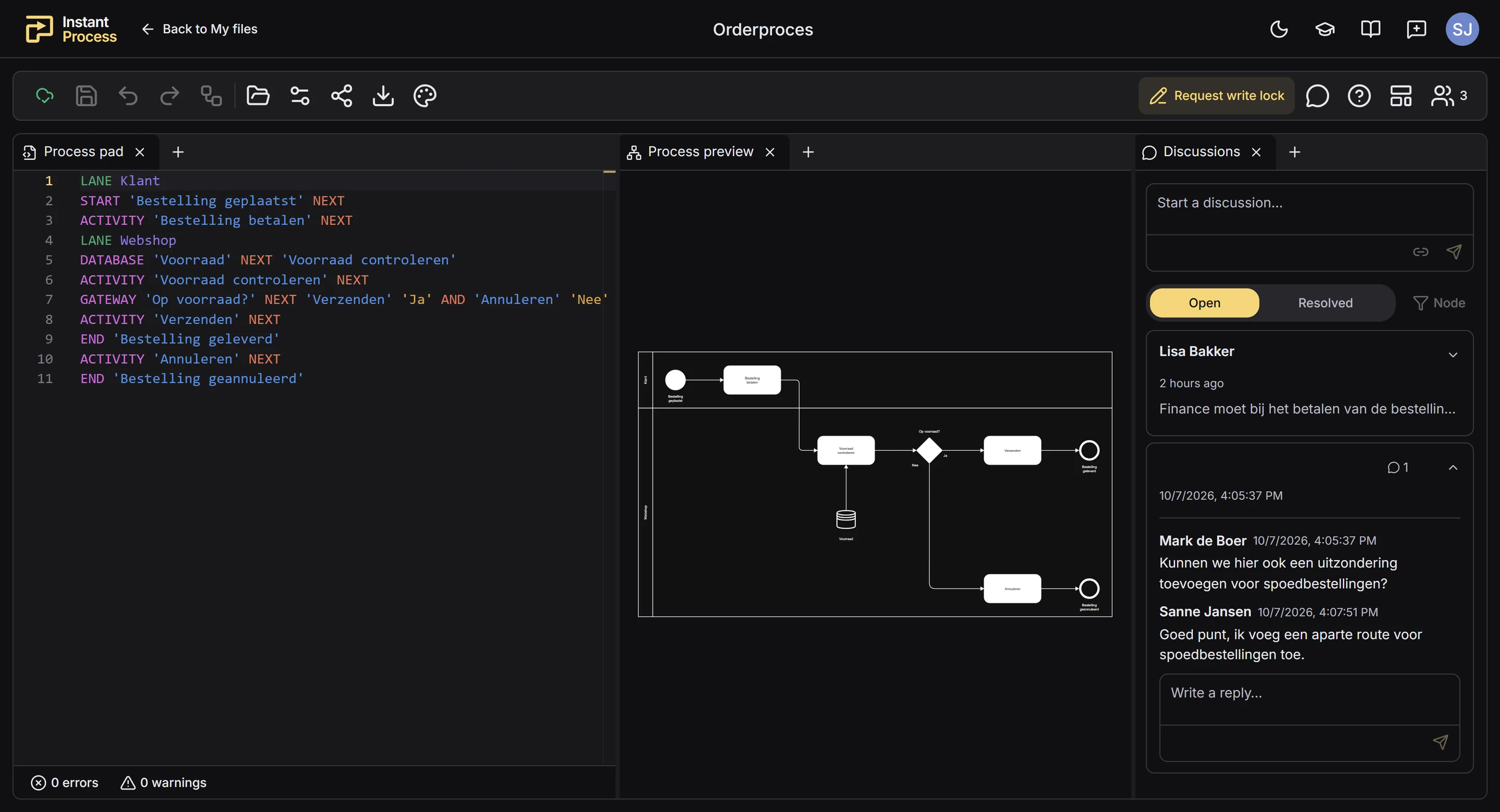Show the 3 collaborators list
This screenshot has height=812, width=1500.
[x=1449, y=95]
